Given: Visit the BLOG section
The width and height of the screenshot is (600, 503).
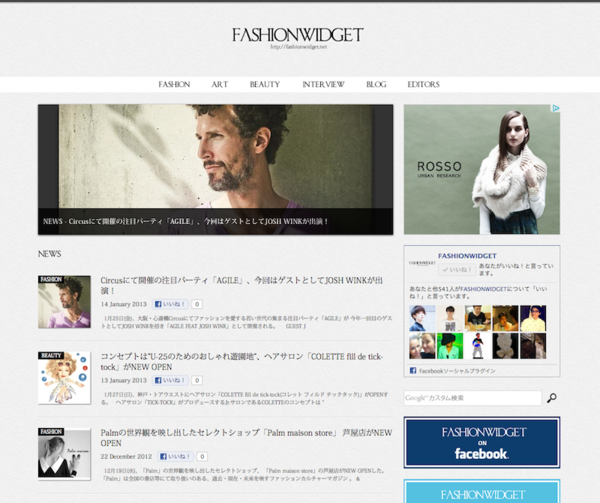Looking at the screenshot, I should (x=376, y=84).
